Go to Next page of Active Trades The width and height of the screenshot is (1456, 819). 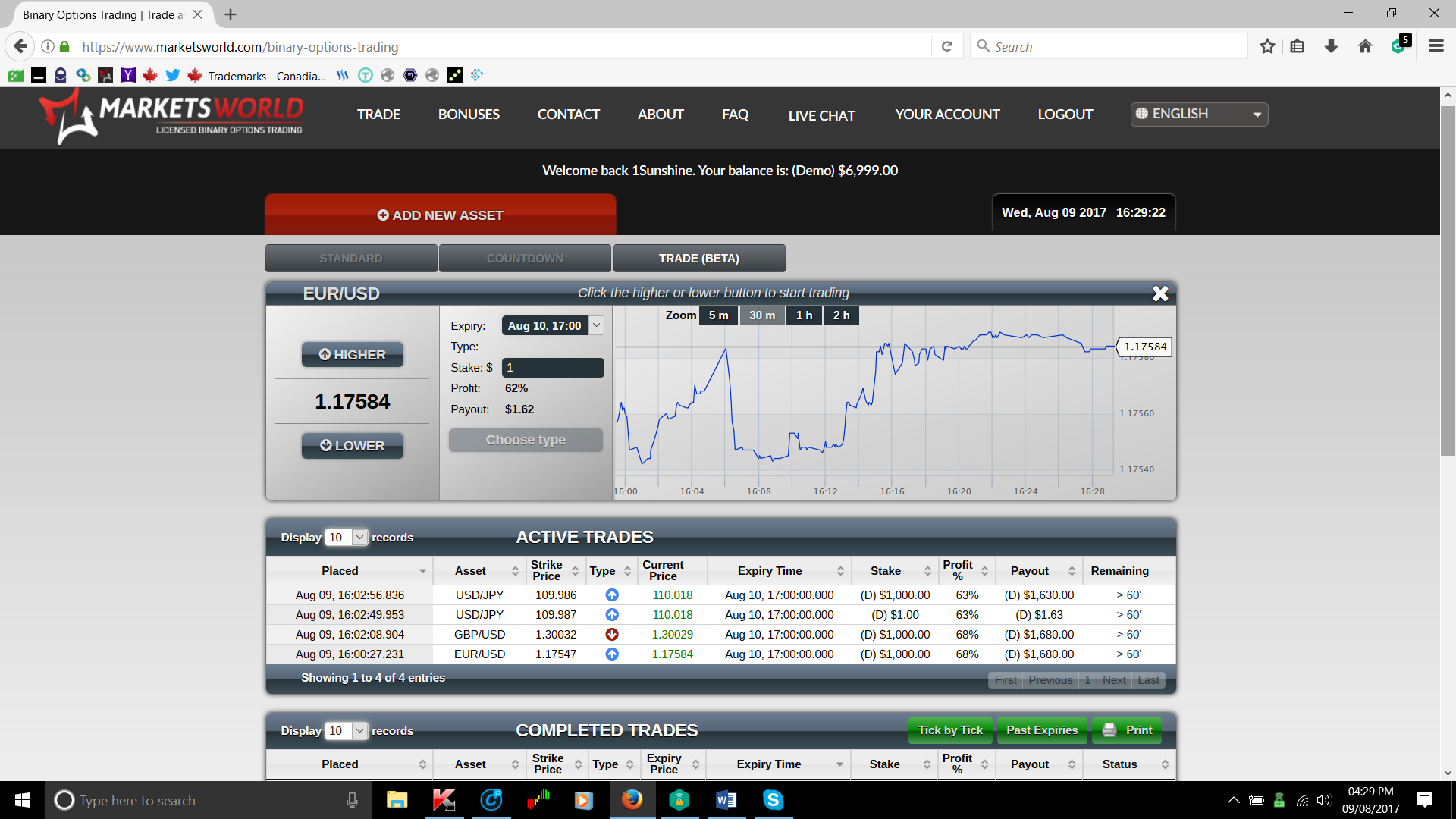pyautogui.click(x=1114, y=680)
